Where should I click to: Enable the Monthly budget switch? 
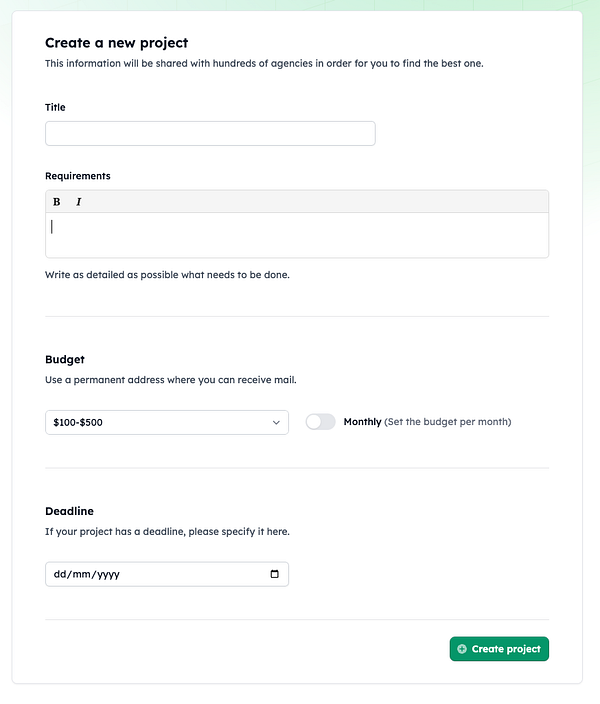[x=320, y=422]
